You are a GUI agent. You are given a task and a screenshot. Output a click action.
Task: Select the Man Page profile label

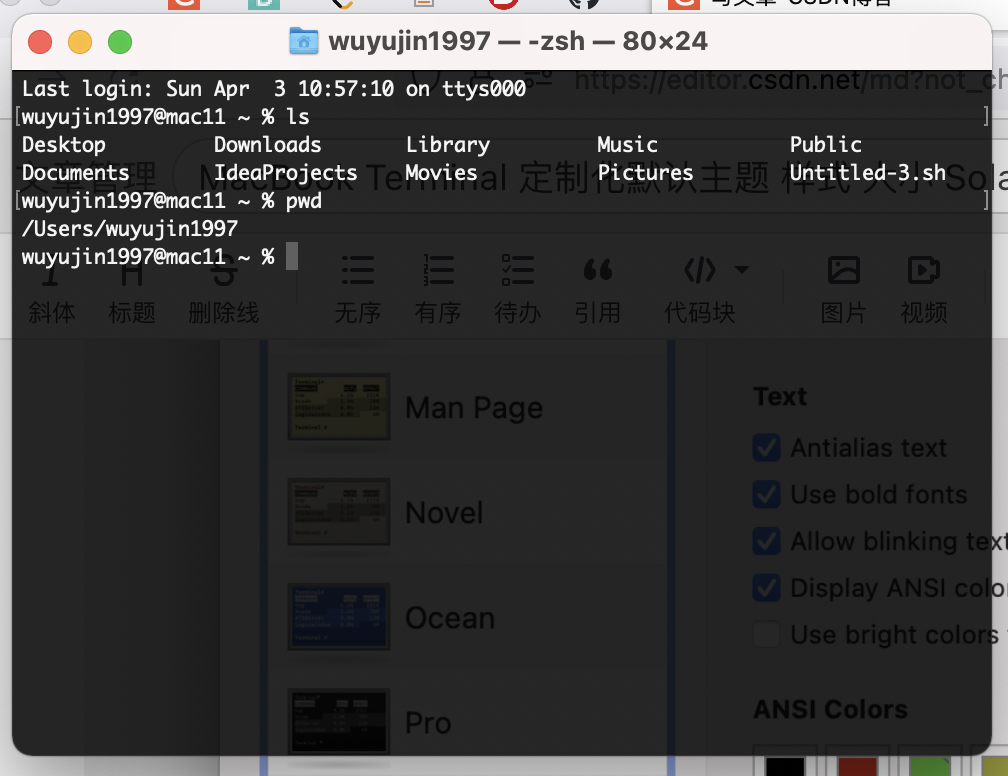(474, 408)
